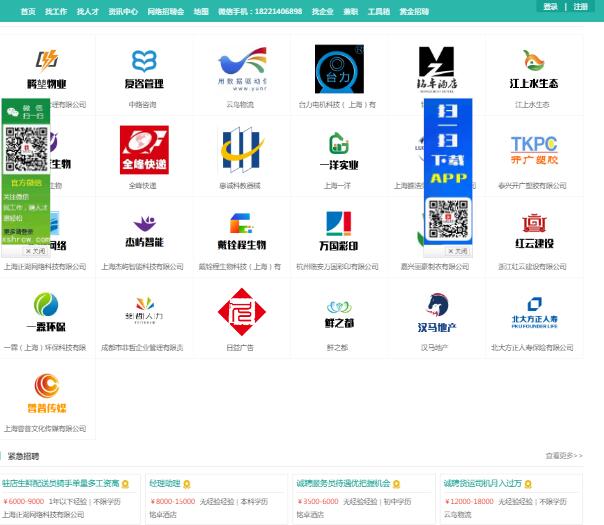Close the green WeChat QR popup
Screen dimensions: 604x525
[x=35, y=251]
